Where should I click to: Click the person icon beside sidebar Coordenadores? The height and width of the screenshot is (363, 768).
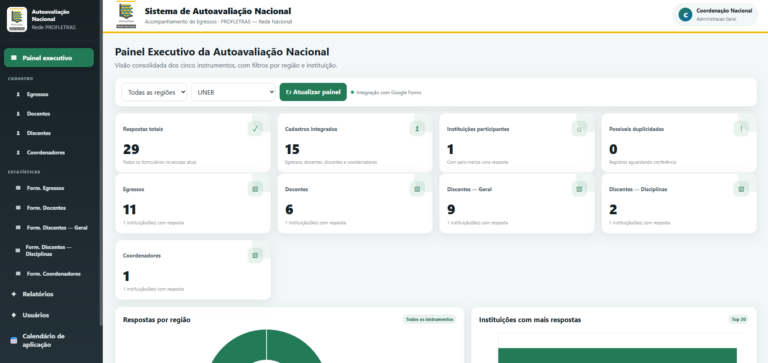pos(18,153)
